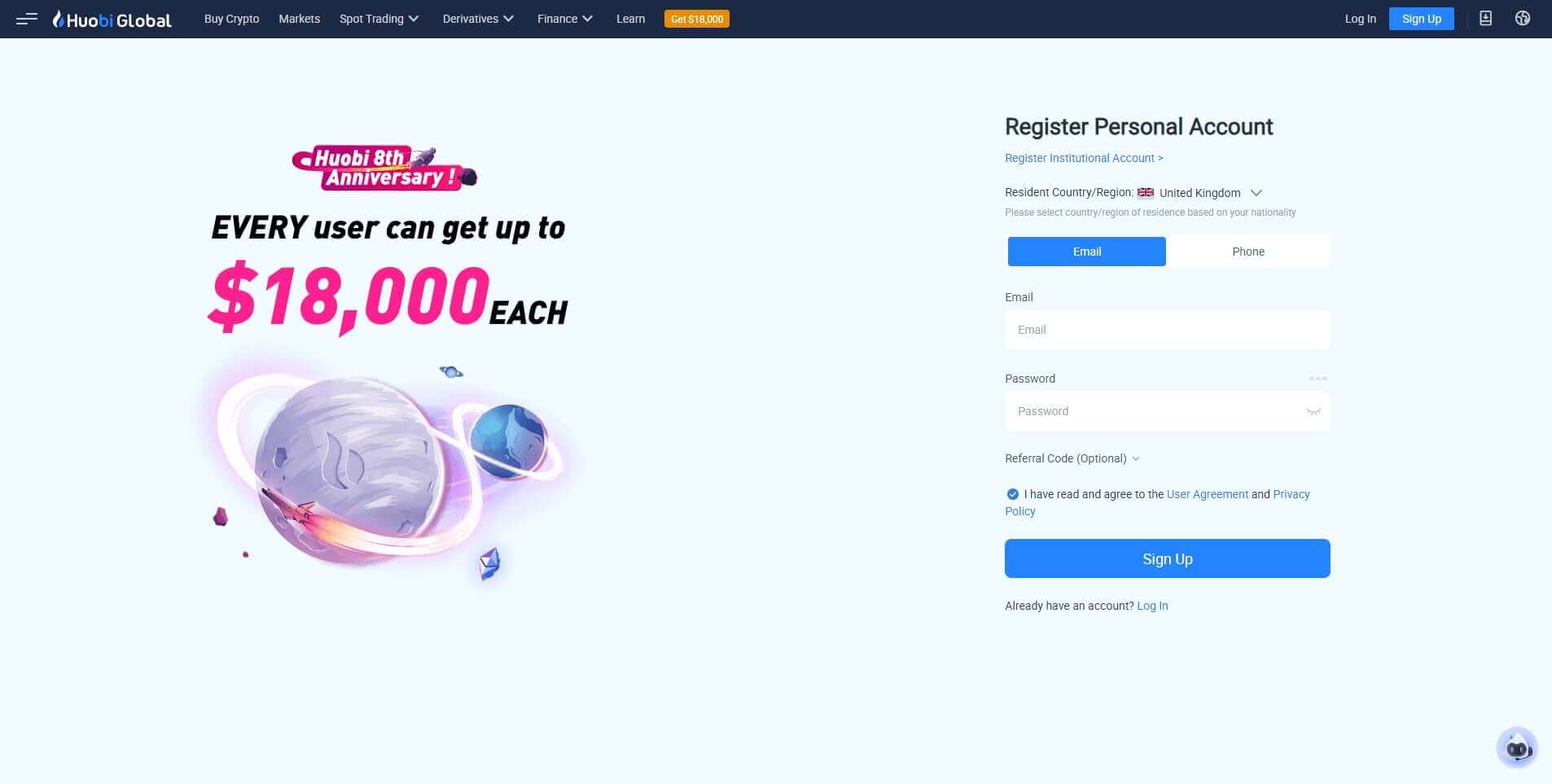Screen dimensions: 1552x784
Task: Open Register Institutional Account link
Action: (1084, 158)
